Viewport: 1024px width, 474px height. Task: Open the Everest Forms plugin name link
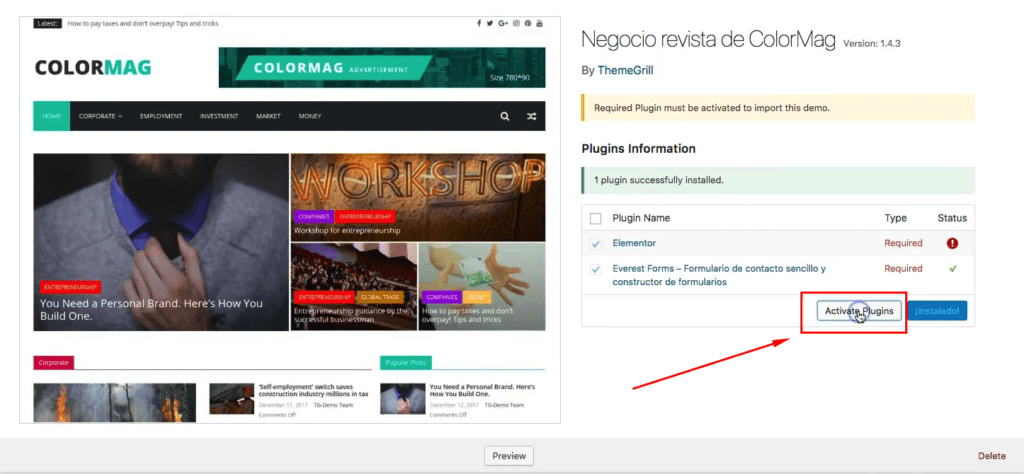[719, 275]
